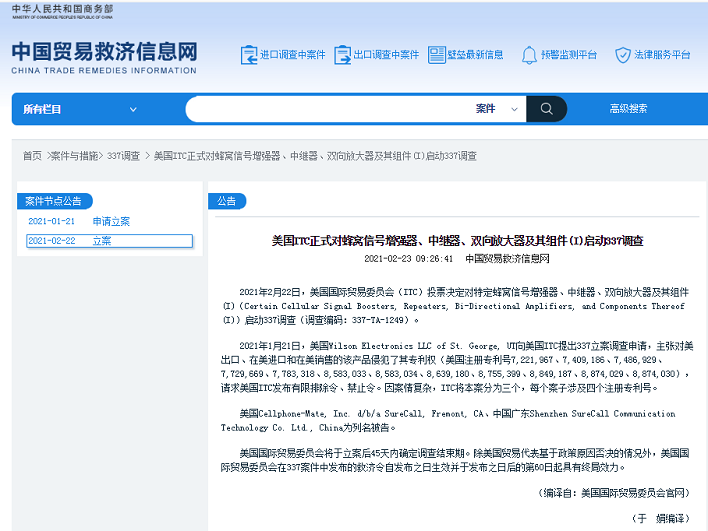Screen dimensions: 708x531
Task: Click the 中华人民共和国商务部 header logo
Action: [63, 12]
